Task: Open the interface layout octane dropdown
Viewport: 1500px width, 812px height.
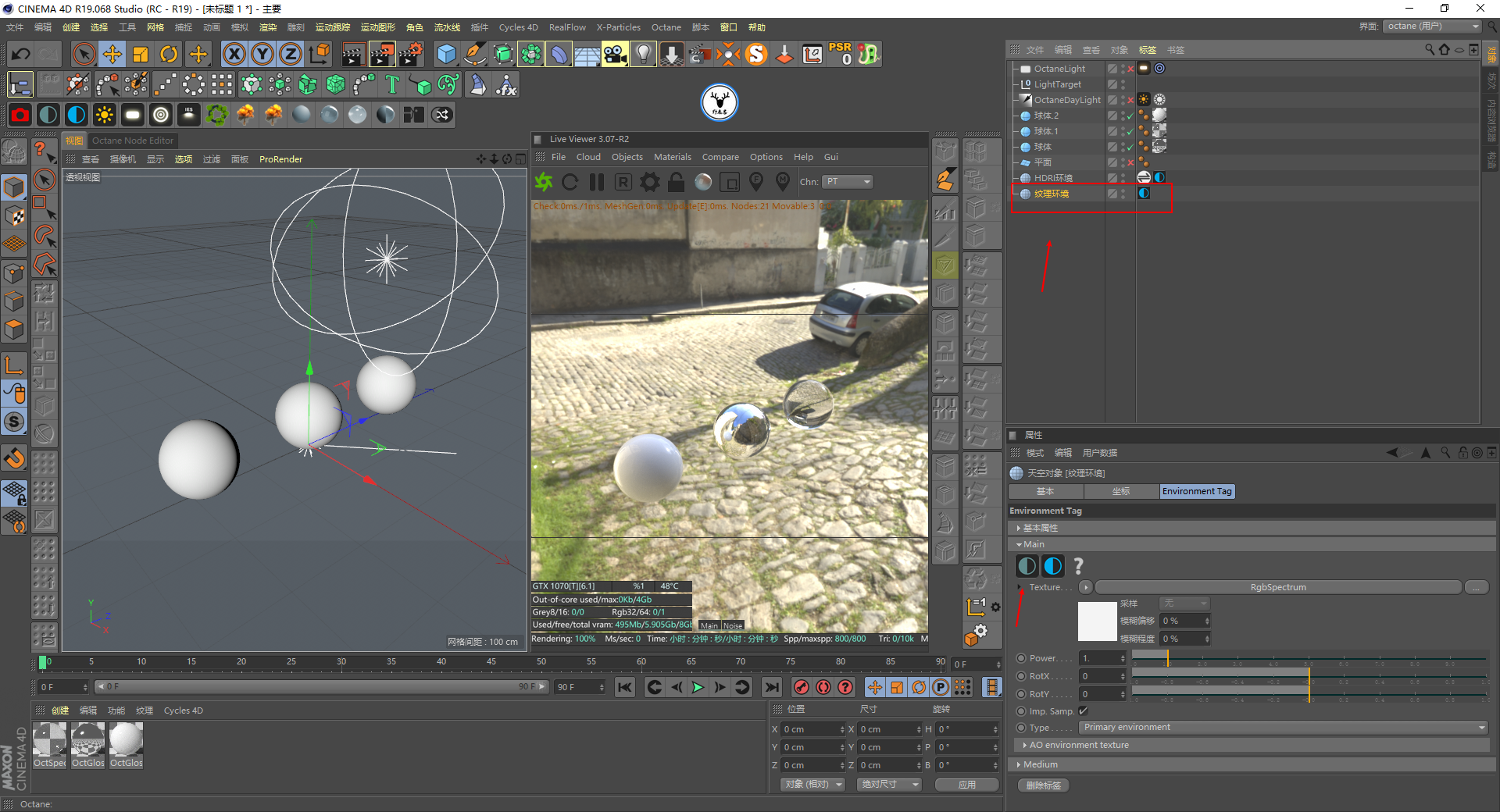Action: (1433, 27)
